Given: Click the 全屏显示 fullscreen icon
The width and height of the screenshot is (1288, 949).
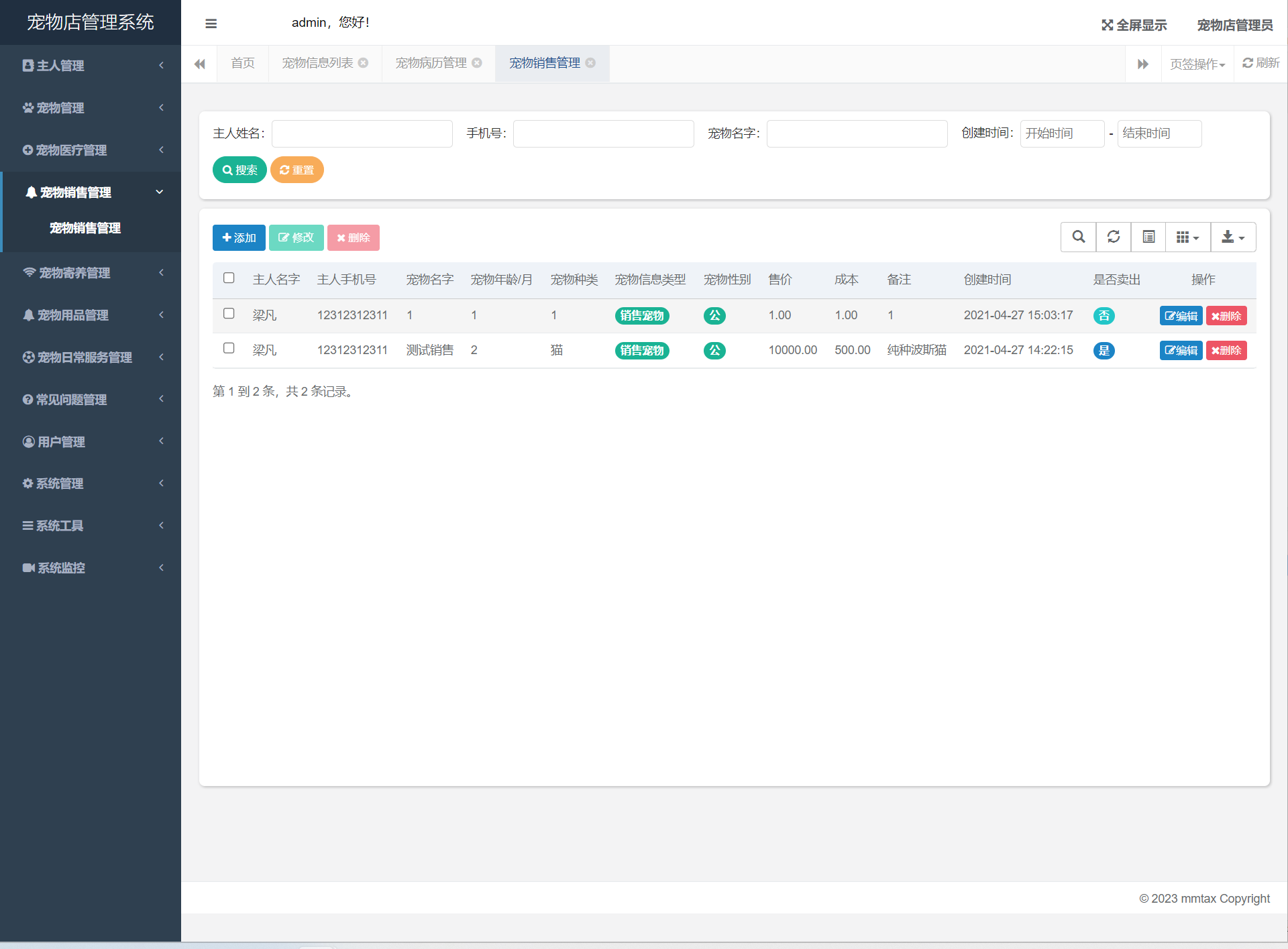Looking at the screenshot, I should (x=1107, y=25).
